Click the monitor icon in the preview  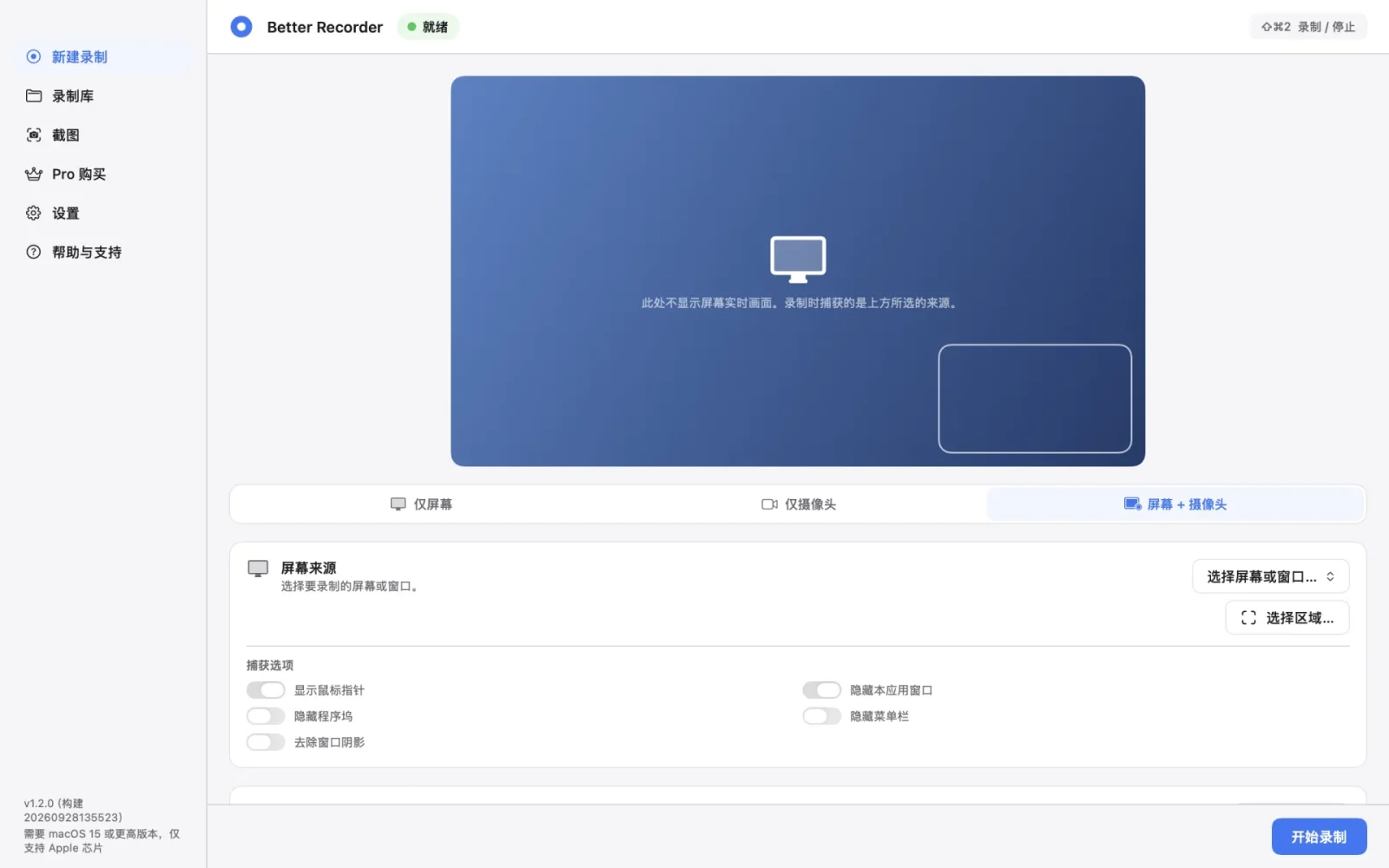pos(798,259)
